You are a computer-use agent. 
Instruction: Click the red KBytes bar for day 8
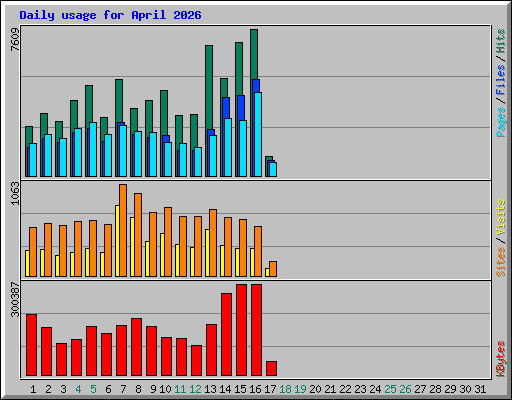[136, 347]
